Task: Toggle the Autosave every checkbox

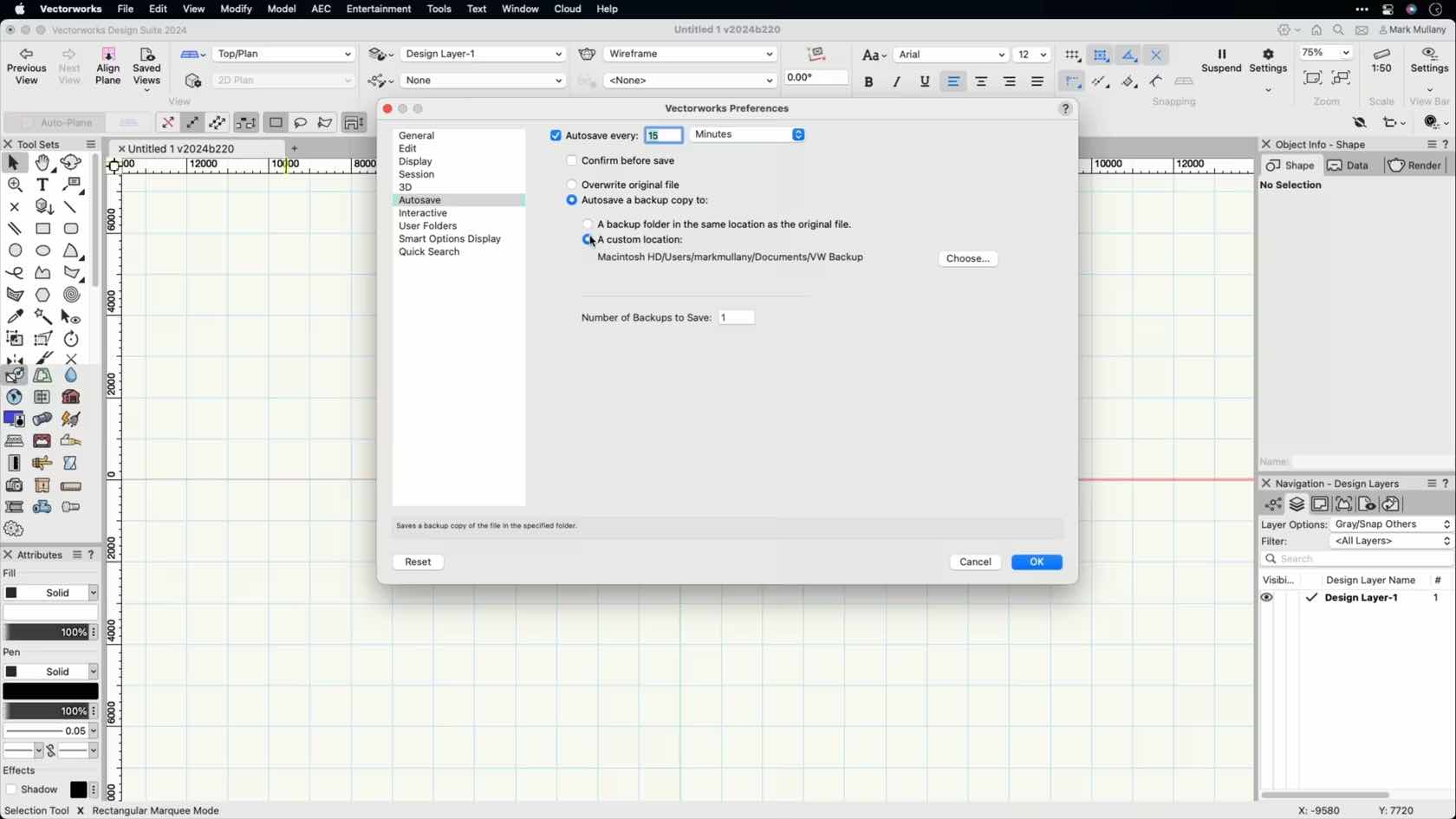Action: [x=556, y=135]
